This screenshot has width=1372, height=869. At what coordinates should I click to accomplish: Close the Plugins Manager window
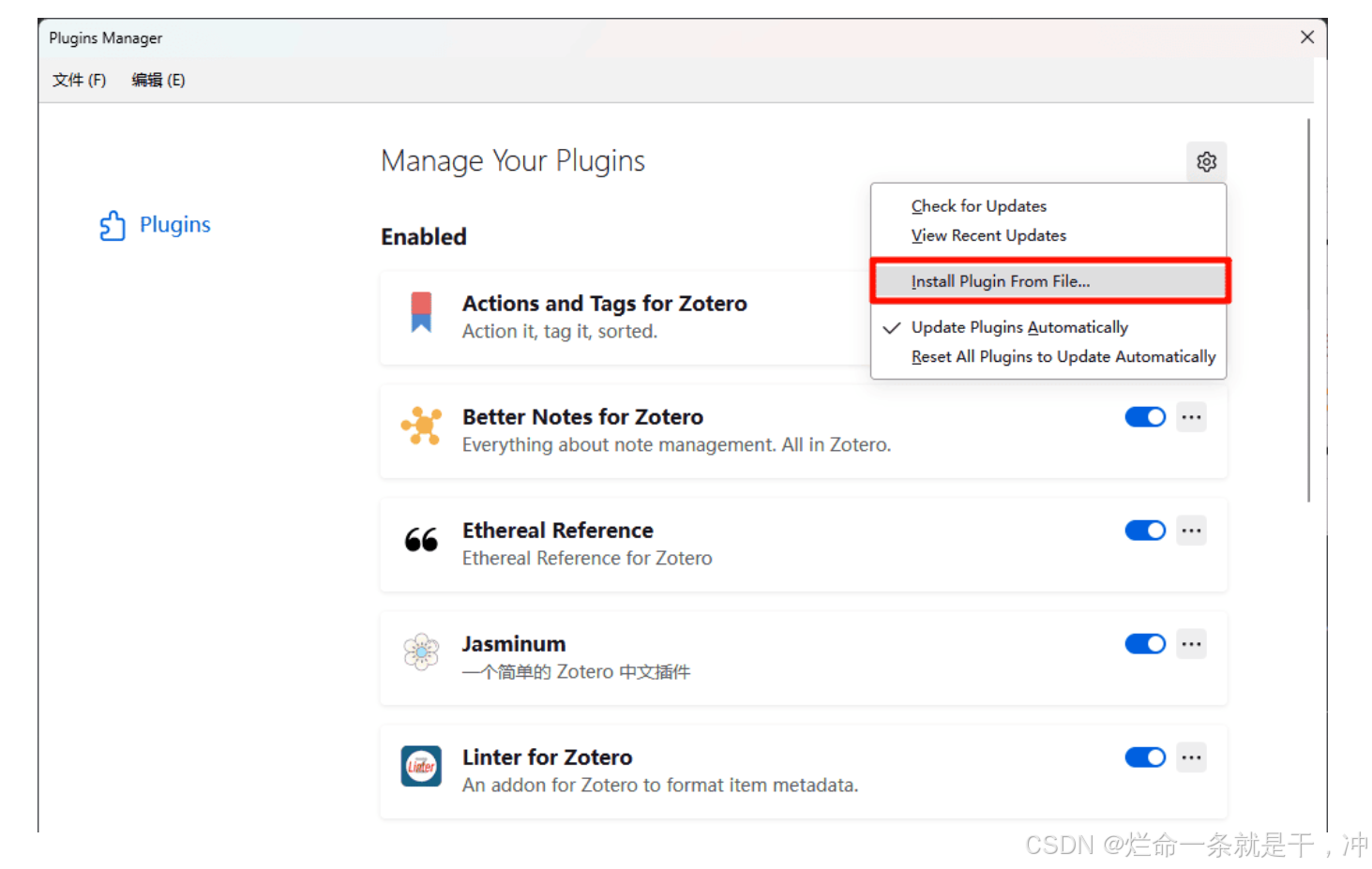1307,37
